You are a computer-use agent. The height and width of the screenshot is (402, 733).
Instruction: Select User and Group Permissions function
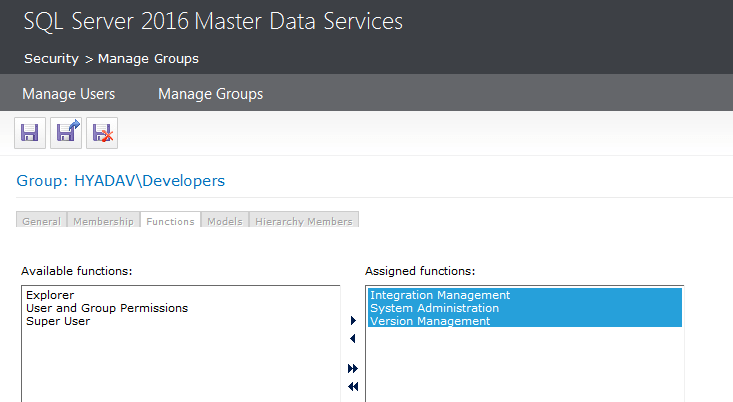(x=180, y=308)
